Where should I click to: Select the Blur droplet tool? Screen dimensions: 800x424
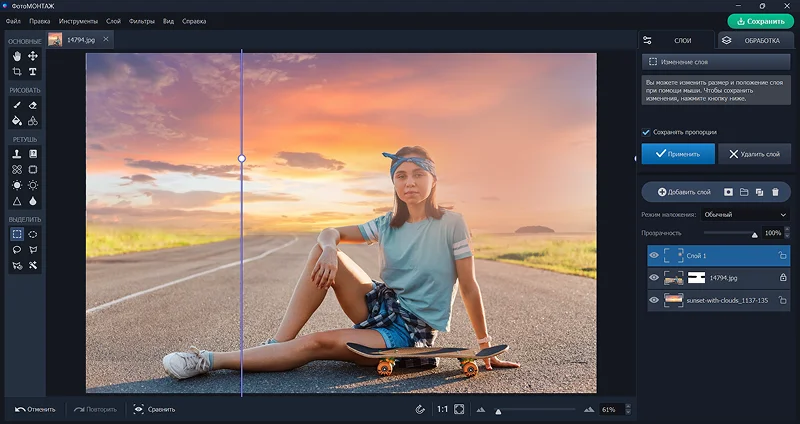[x=33, y=201]
